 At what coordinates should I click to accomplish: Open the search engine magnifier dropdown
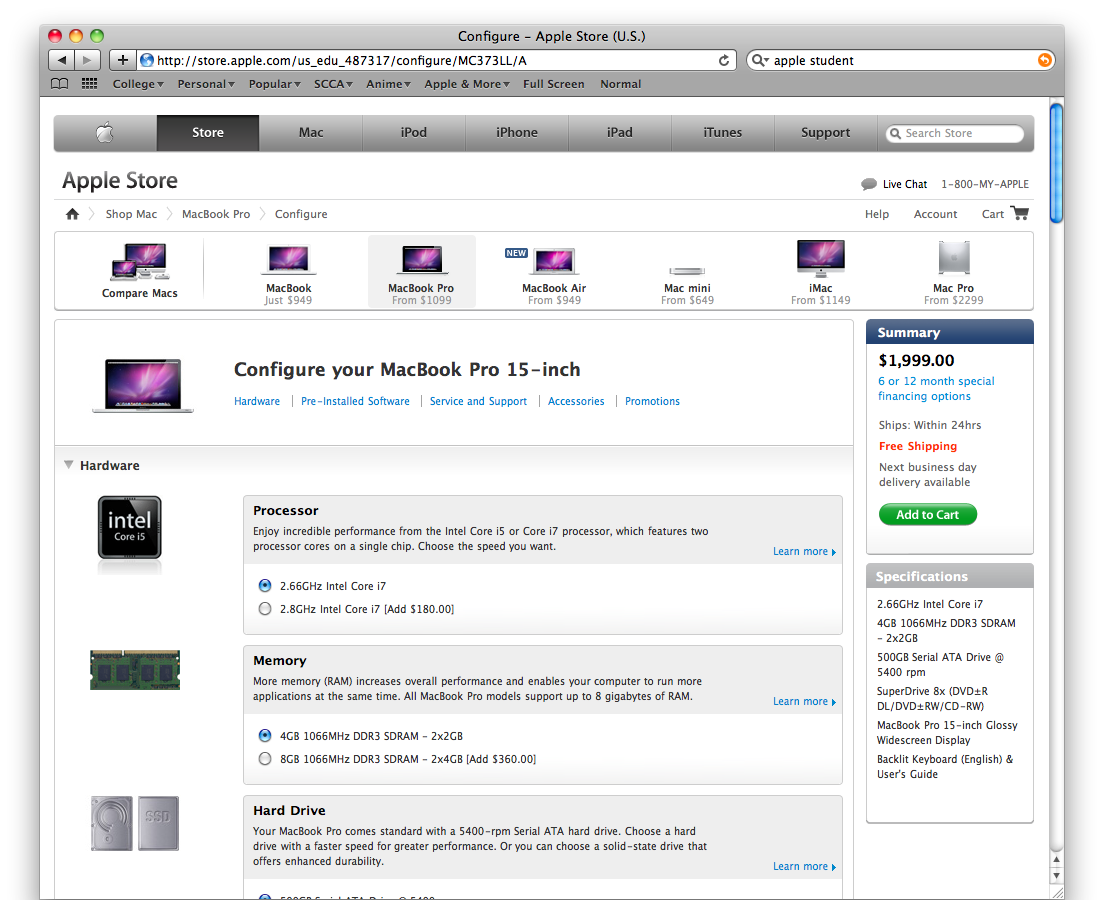(x=760, y=61)
